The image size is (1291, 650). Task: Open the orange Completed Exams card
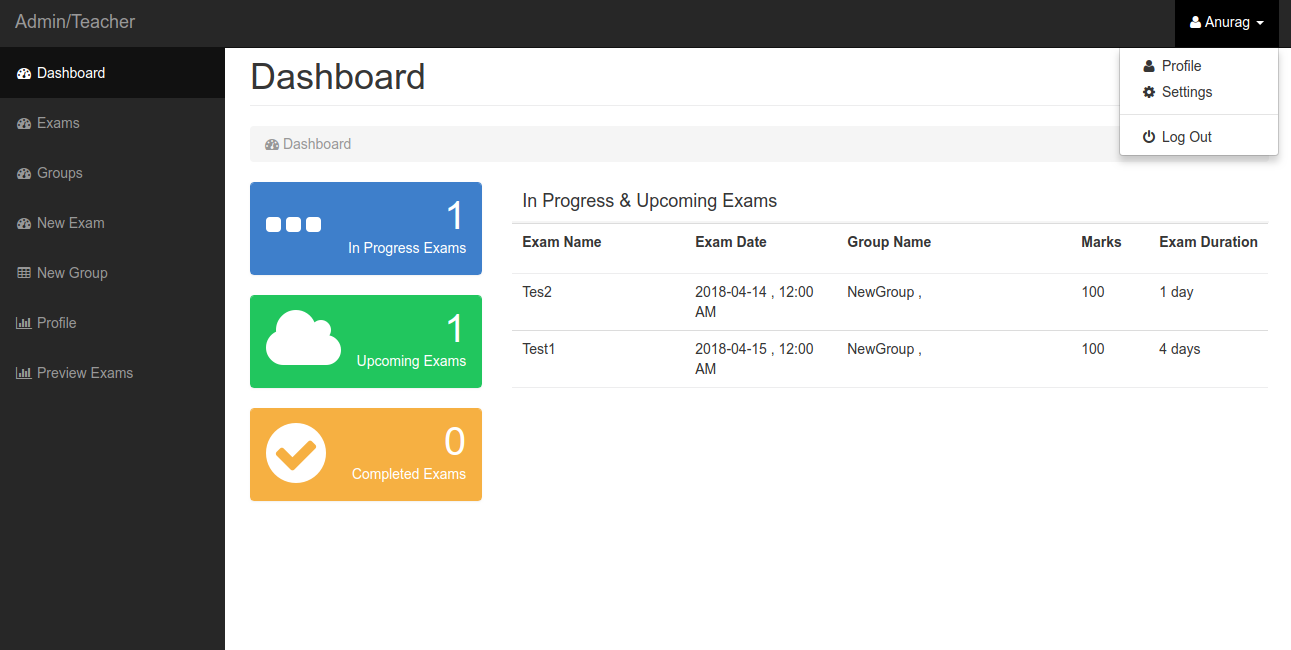[x=366, y=454]
